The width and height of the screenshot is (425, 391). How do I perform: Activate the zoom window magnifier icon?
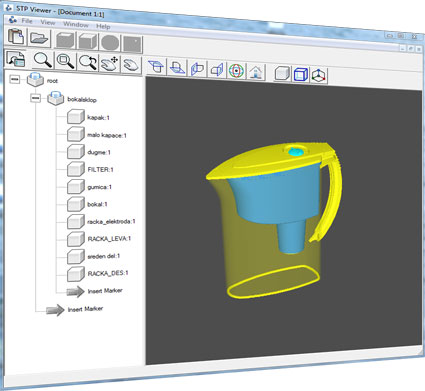click(65, 61)
